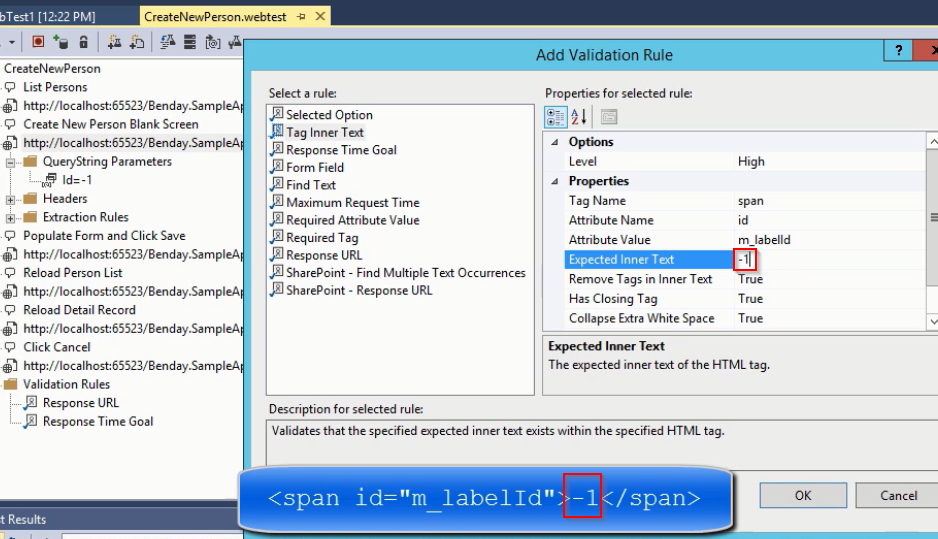Select the Required Attribute Value rule
This screenshot has width=938, height=539.
pos(352,220)
